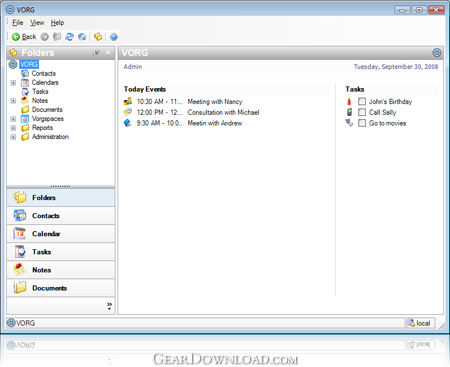Select Administration in folder tree
450x367 pixels.
tap(50, 137)
